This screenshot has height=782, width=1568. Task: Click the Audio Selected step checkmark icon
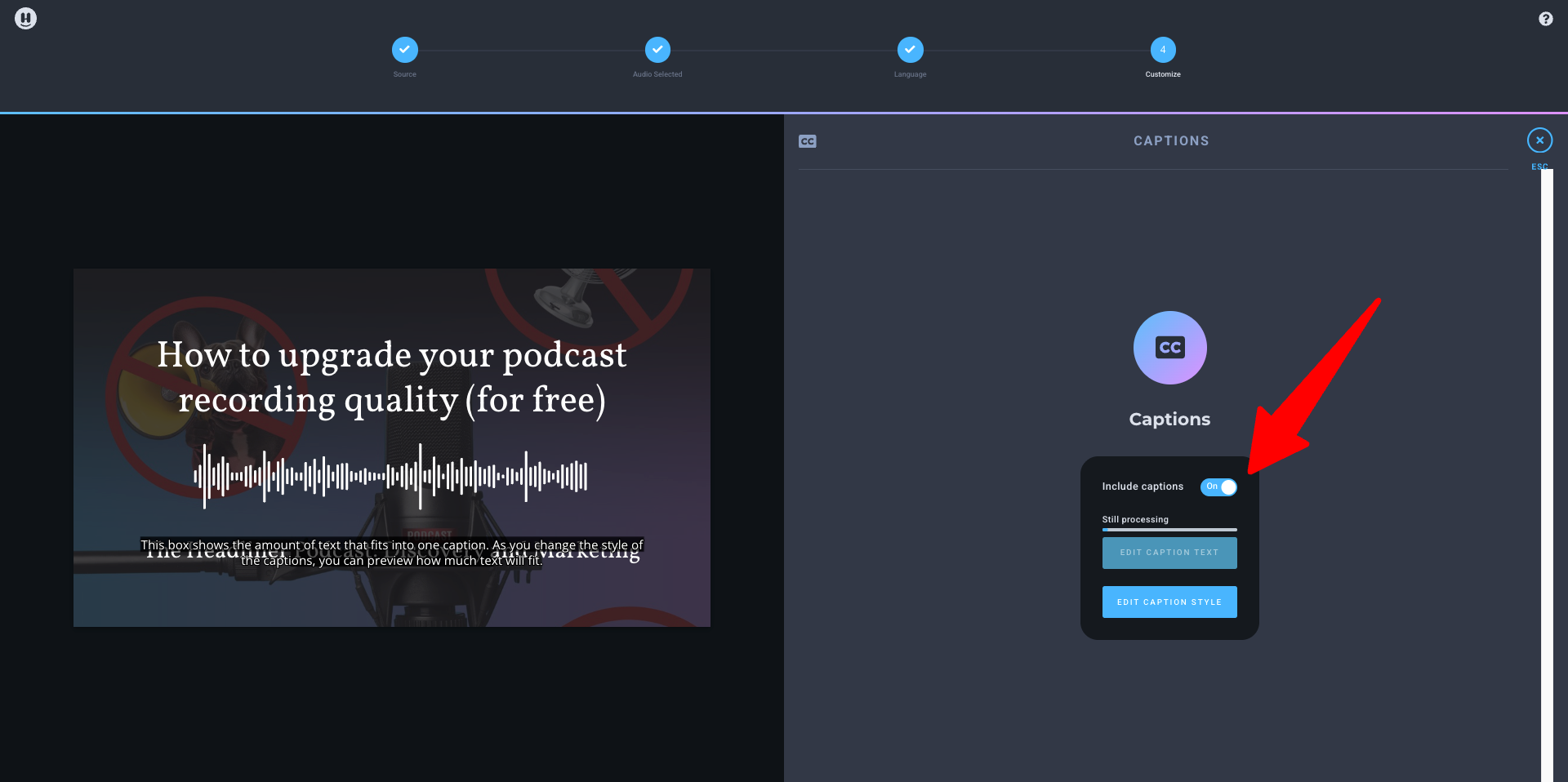coord(657,50)
